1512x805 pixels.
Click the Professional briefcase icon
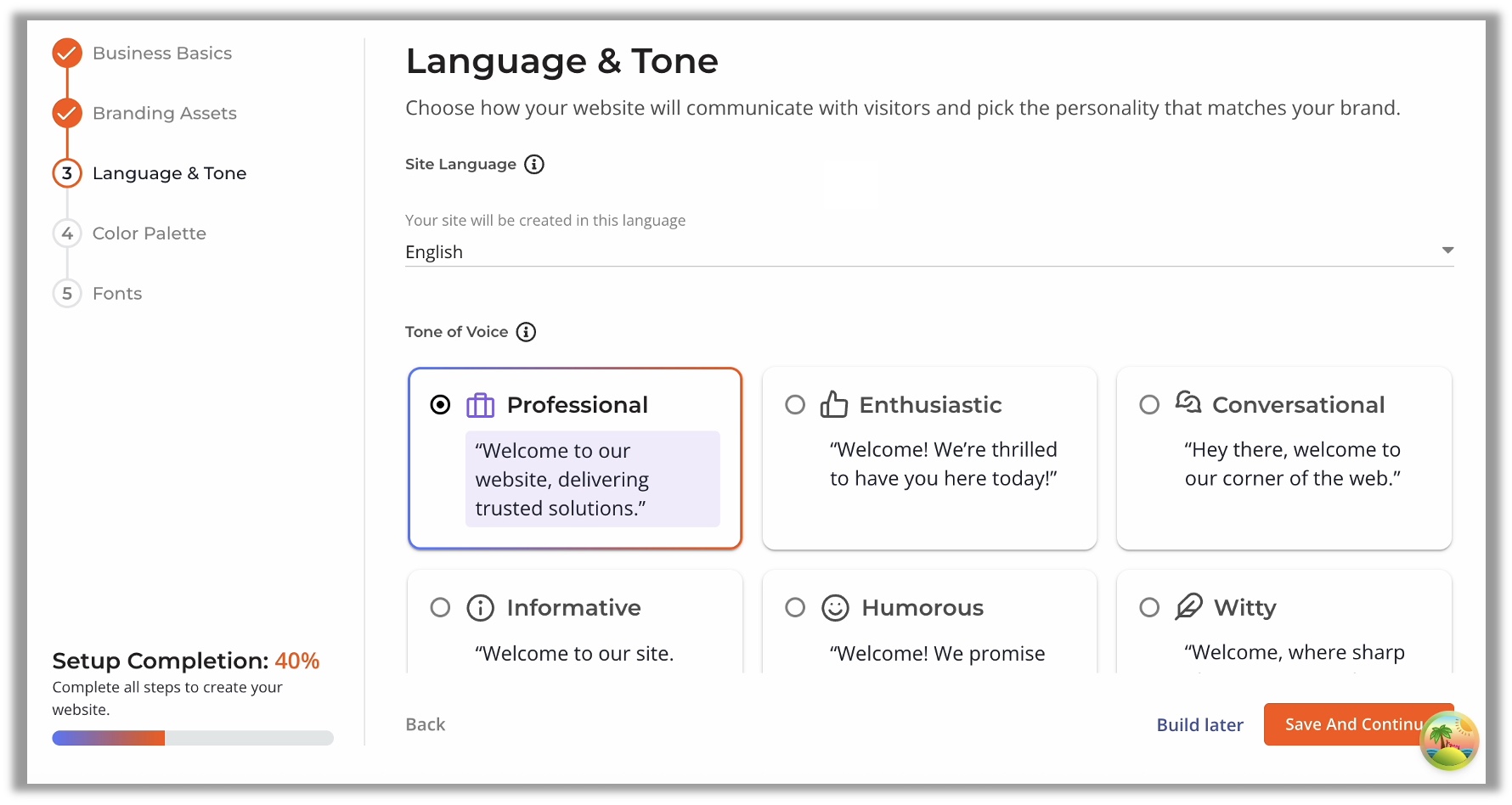pyautogui.click(x=481, y=405)
